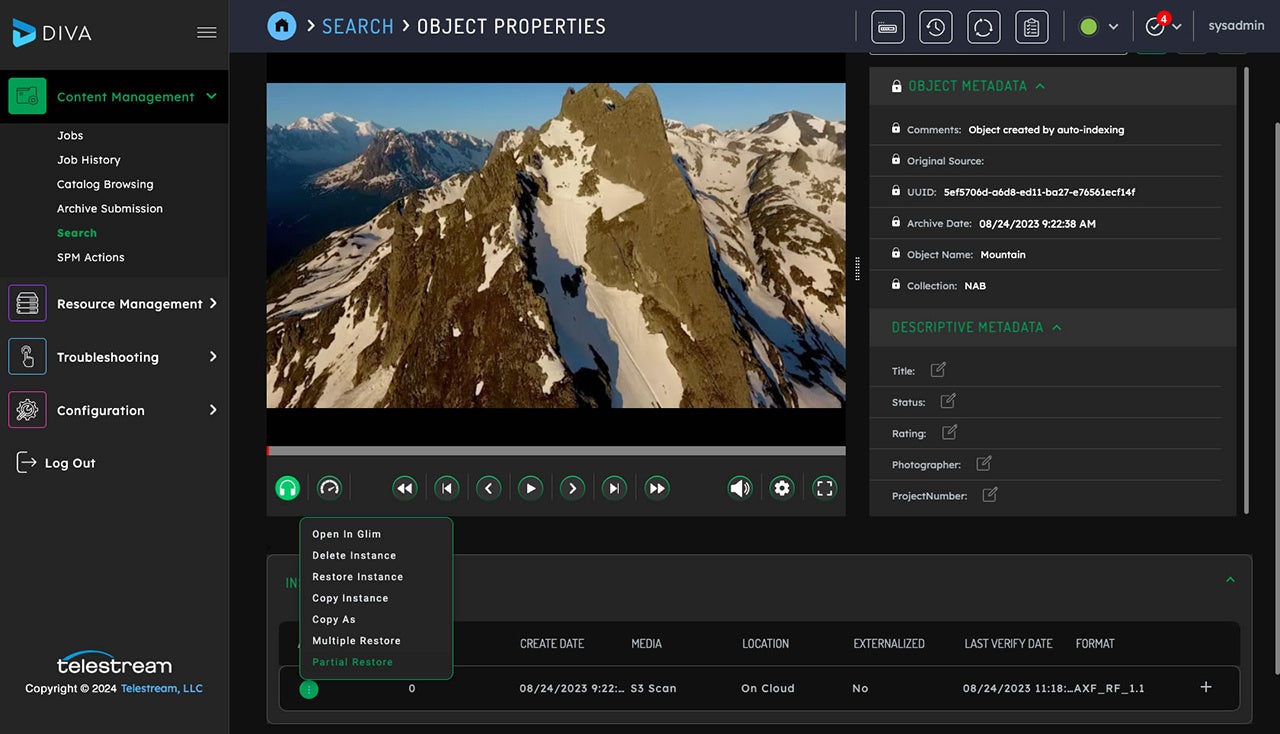The height and width of the screenshot is (734, 1280).
Task: Click the edit icon next to Title
Action: point(938,370)
